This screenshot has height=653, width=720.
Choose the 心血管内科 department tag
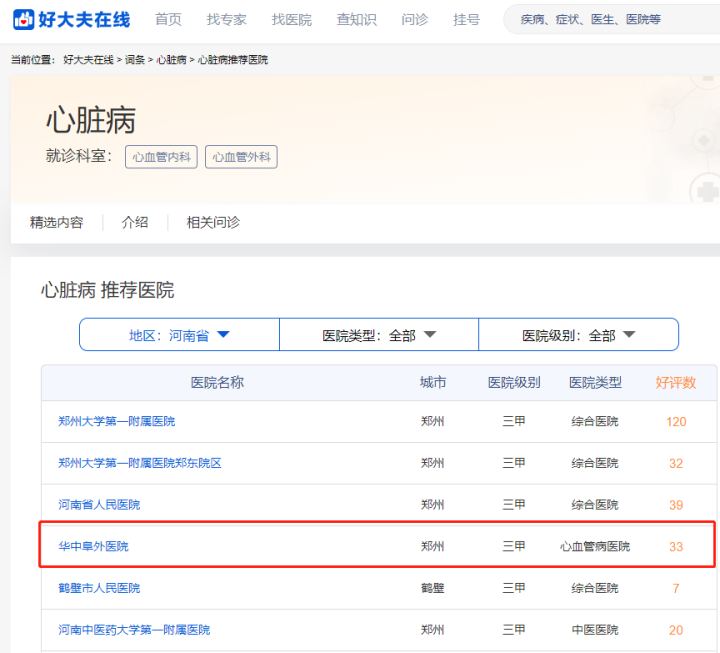(x=161, y=157)
